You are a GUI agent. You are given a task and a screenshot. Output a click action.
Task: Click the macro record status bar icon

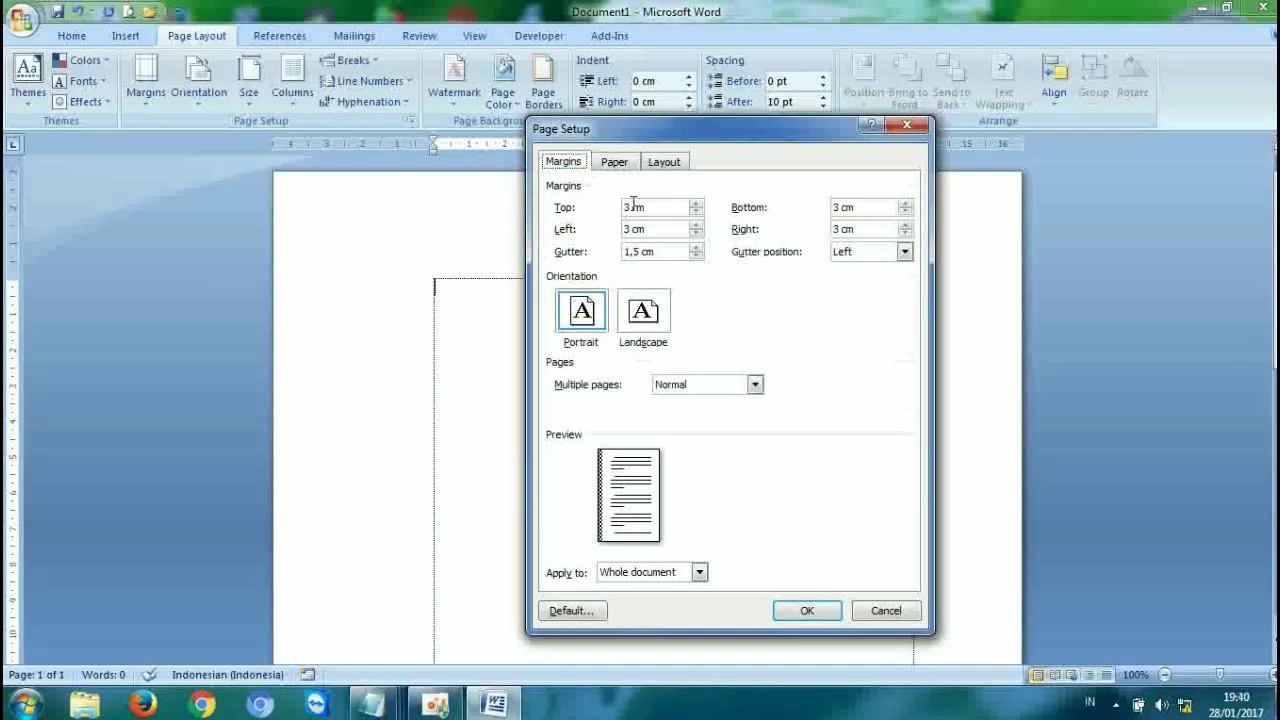coord(308,675)
